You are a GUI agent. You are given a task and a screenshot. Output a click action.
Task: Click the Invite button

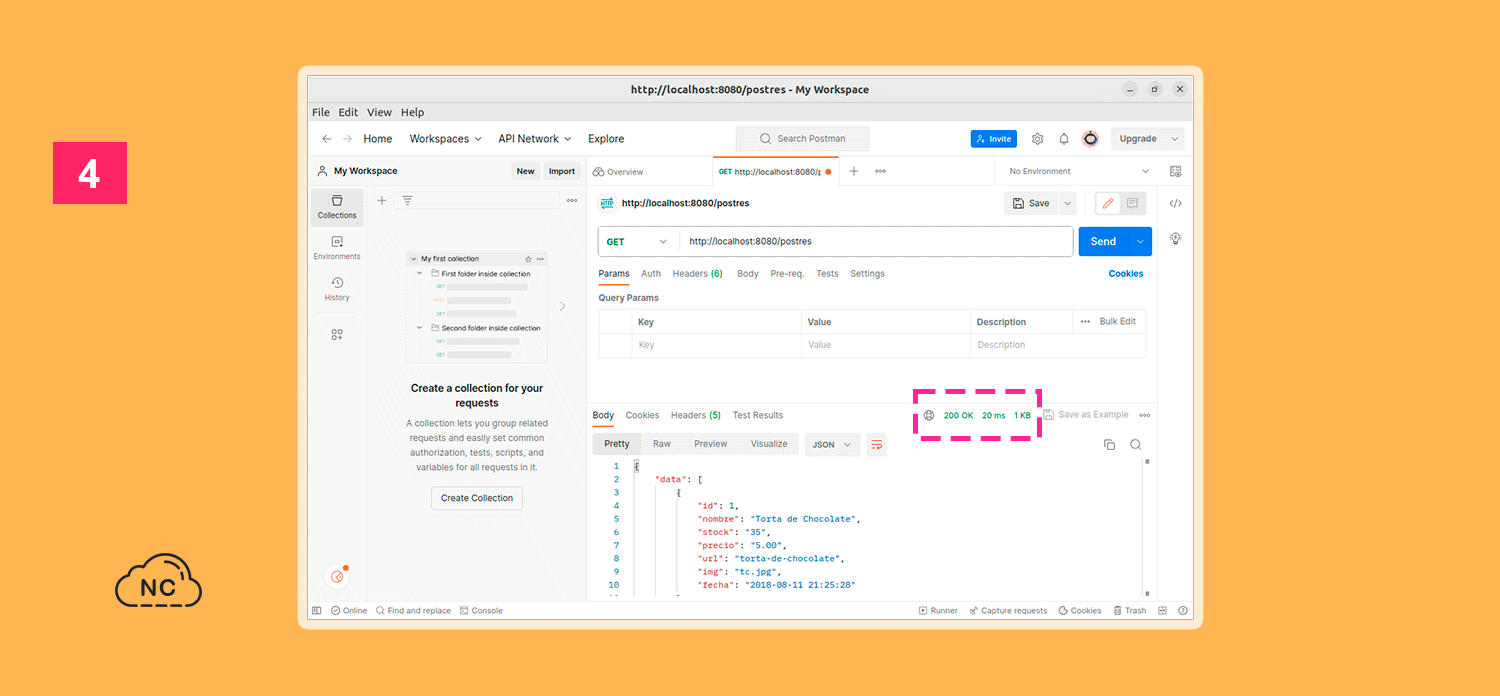click(994, 139)
